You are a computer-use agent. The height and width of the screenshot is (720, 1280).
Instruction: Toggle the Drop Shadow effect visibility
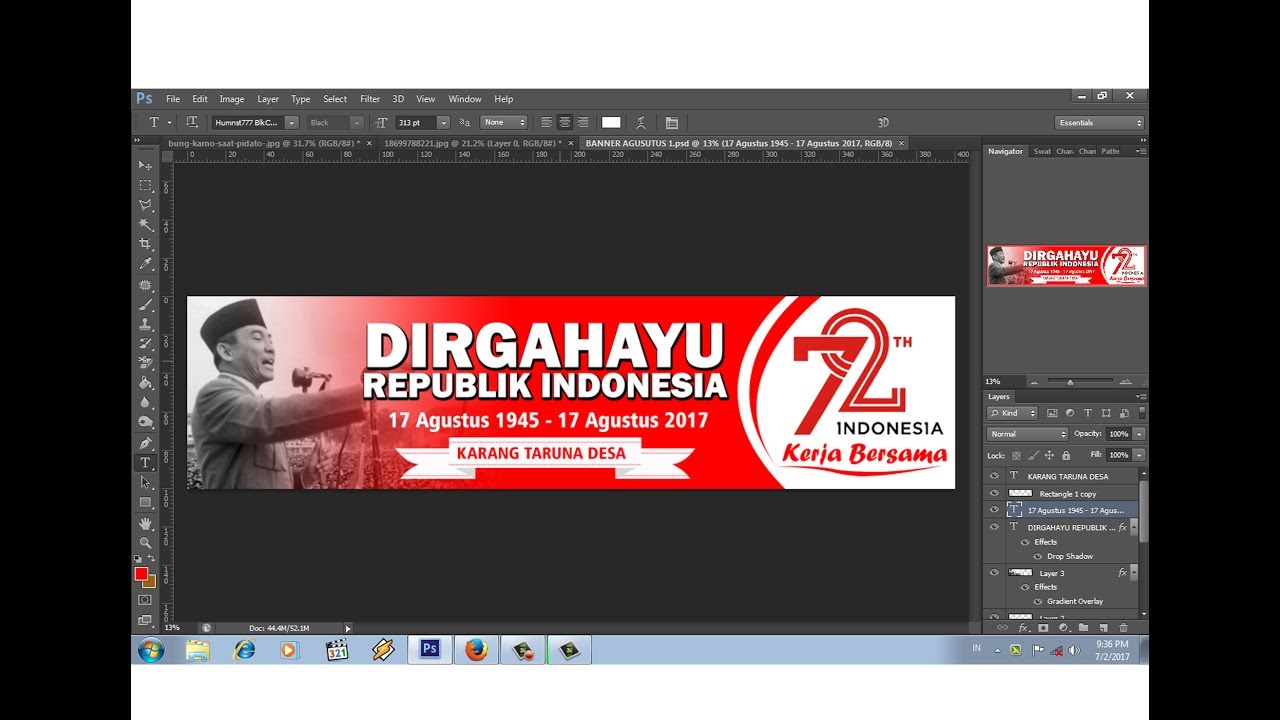[x=1037, y=556]
